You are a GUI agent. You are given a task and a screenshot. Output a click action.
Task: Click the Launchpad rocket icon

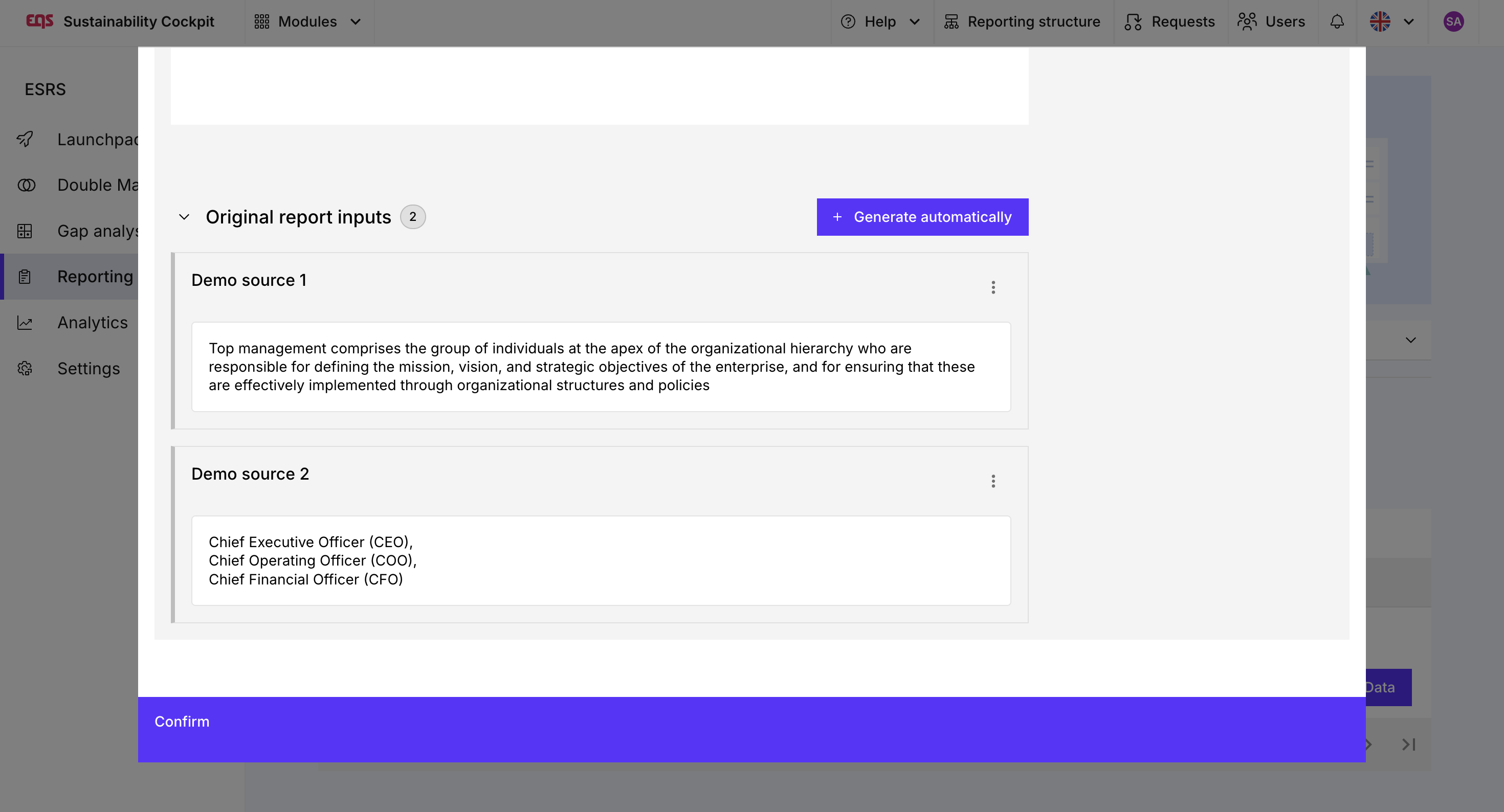(25, 139)
